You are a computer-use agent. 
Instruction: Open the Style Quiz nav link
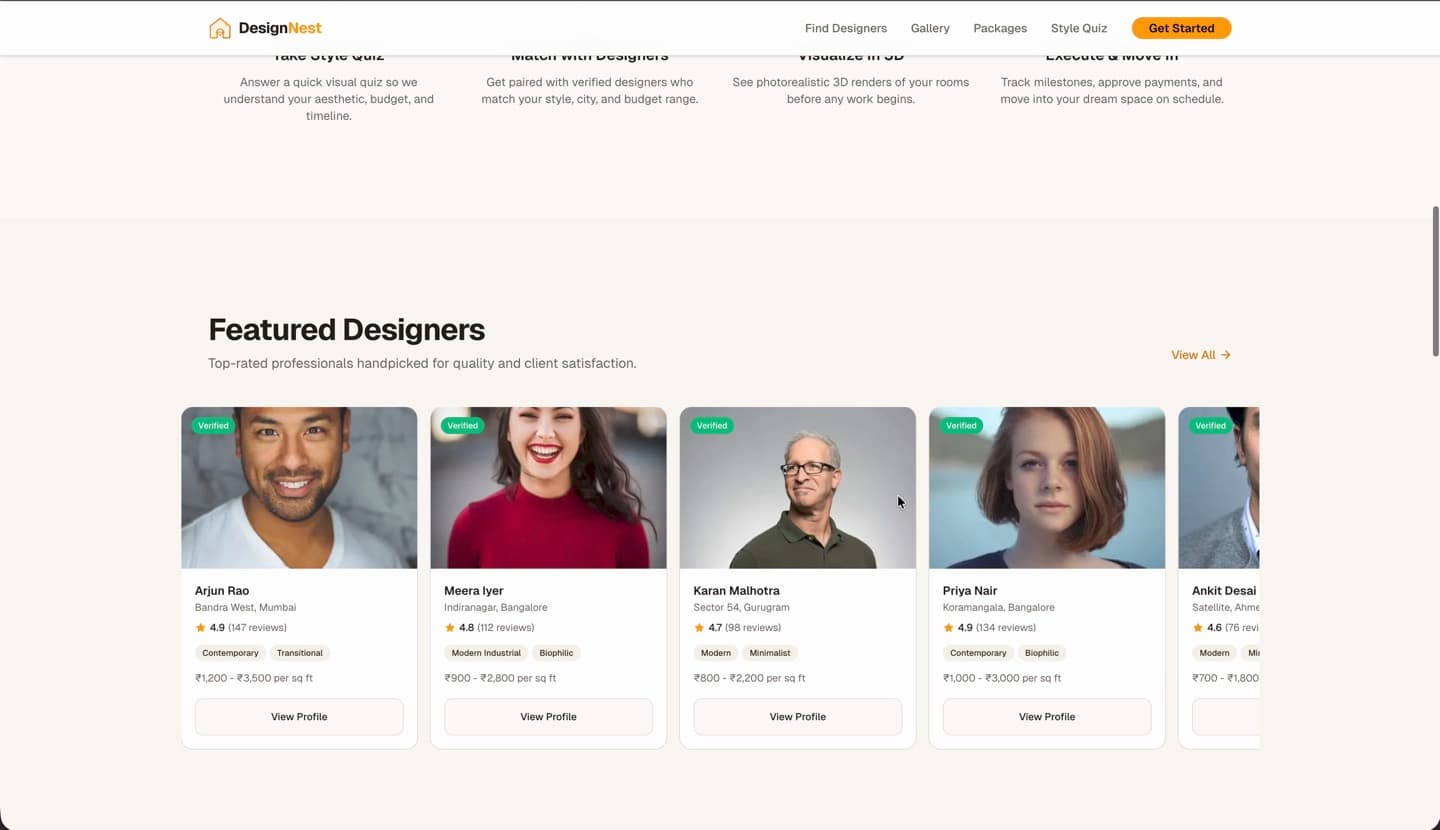click(x=1079, y=28)
